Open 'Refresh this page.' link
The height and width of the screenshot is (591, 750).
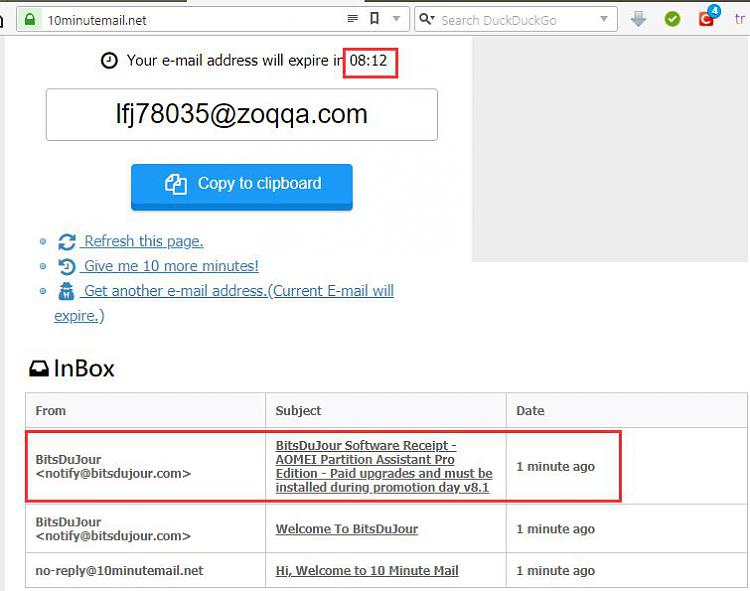[x=143, y=241]
